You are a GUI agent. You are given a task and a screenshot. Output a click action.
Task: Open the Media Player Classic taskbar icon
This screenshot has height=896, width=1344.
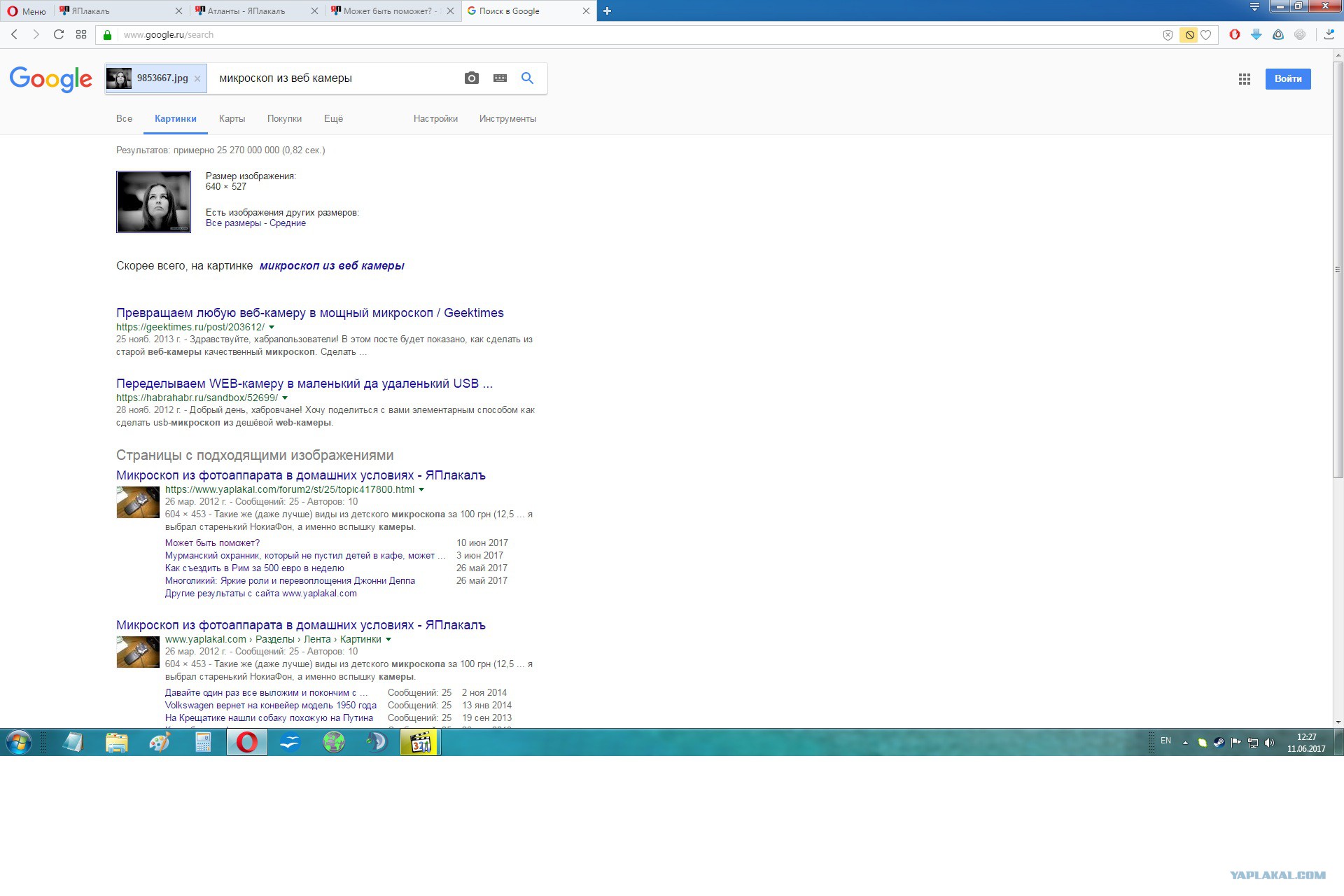(420, 742)
